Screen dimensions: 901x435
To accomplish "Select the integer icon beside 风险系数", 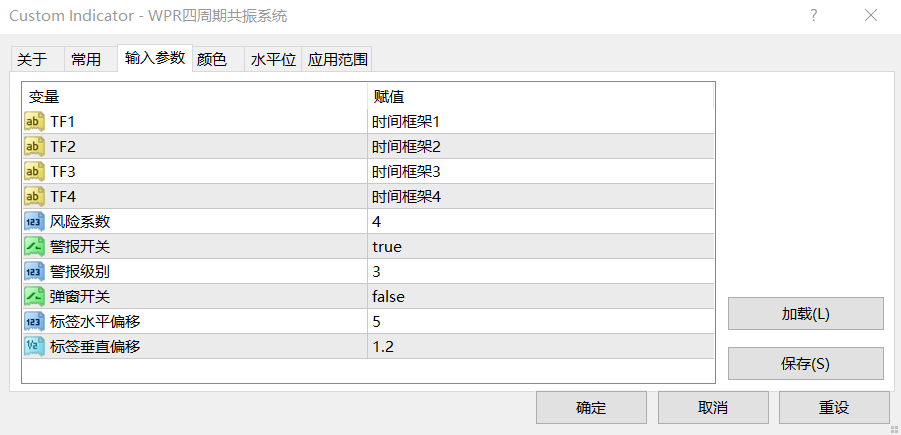I will click(x=34, y=222).
